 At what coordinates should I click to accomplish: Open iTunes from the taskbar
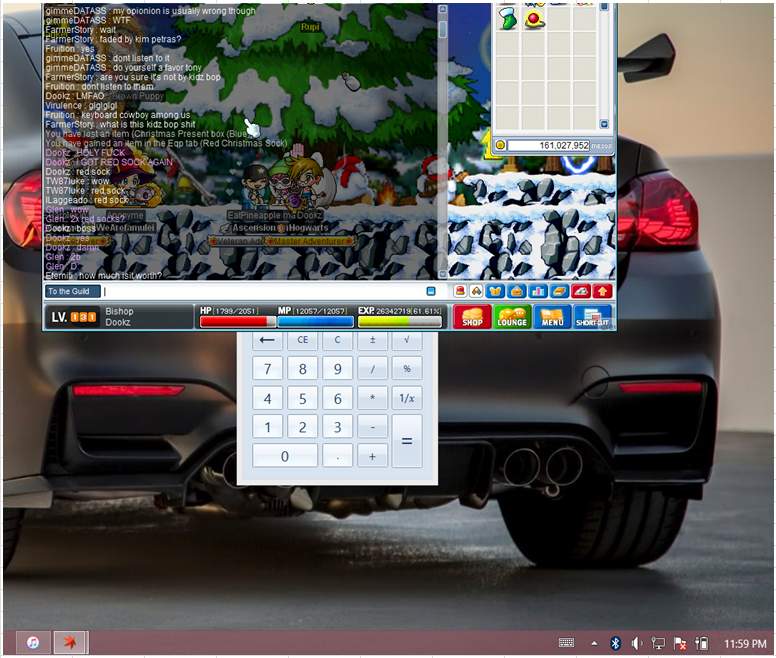[33, 642]
